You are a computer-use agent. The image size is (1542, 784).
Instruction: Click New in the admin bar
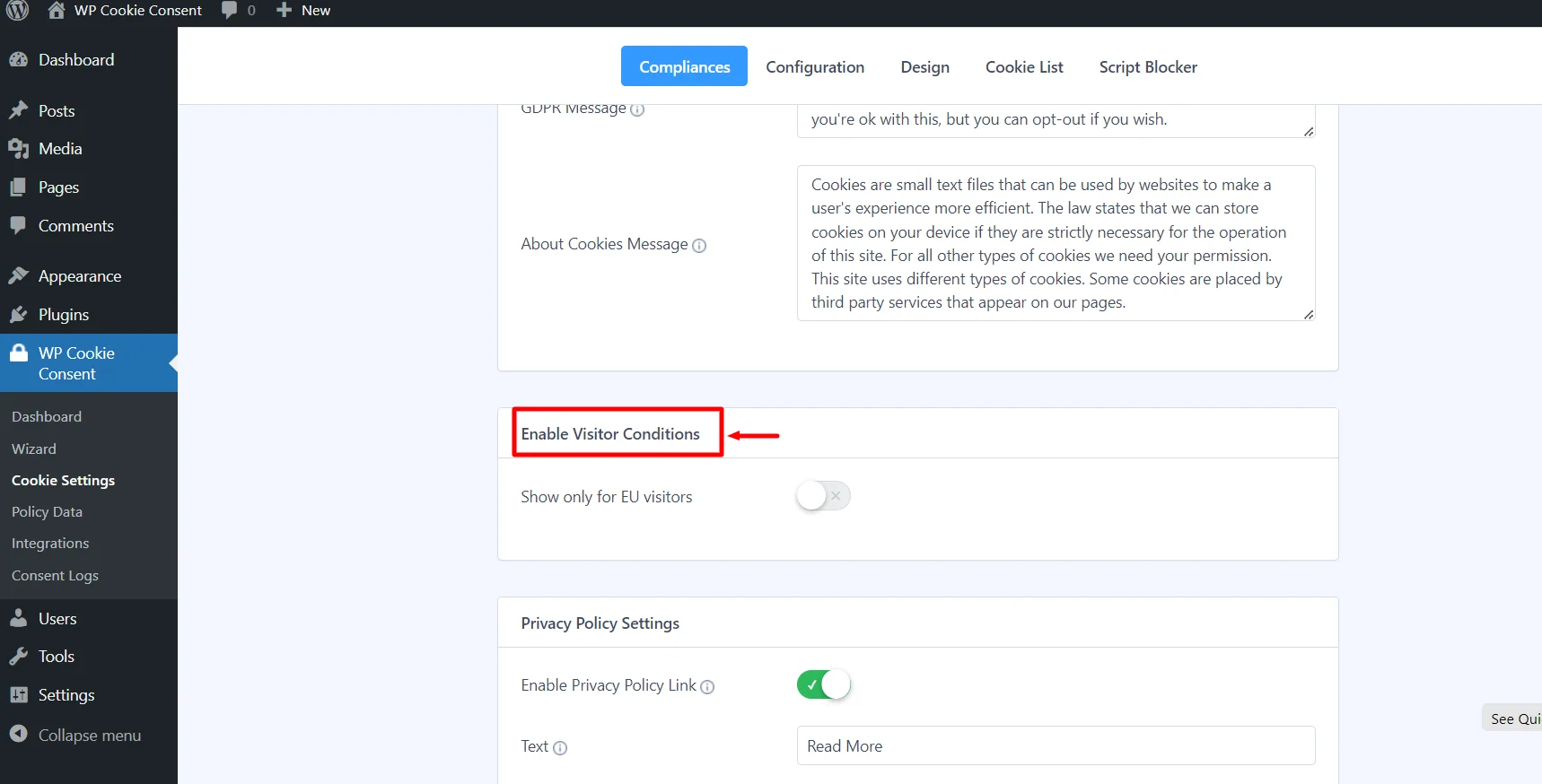316,11
